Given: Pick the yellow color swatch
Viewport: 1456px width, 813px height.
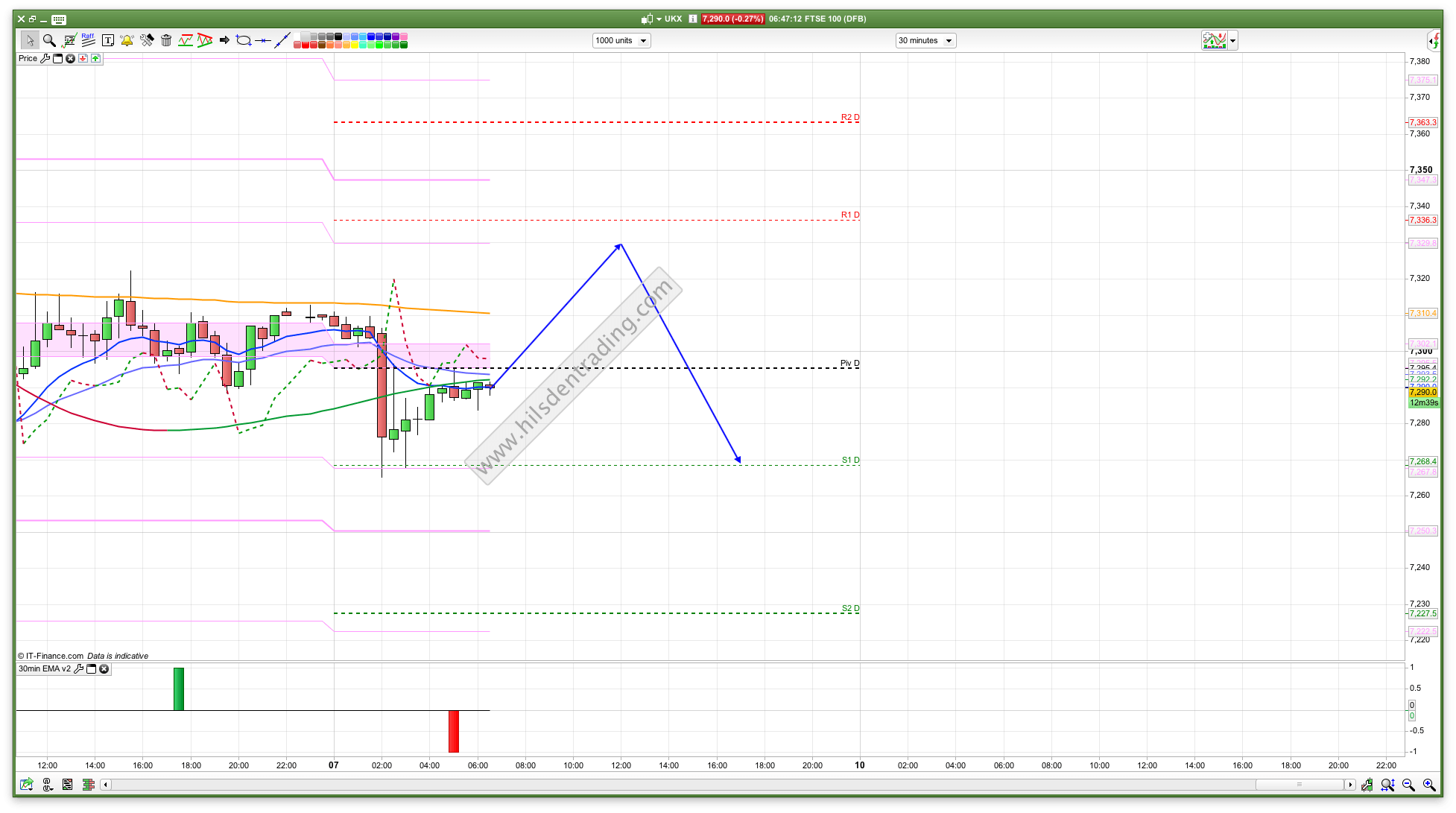Looking at the screenshot, I should [355, 45].
